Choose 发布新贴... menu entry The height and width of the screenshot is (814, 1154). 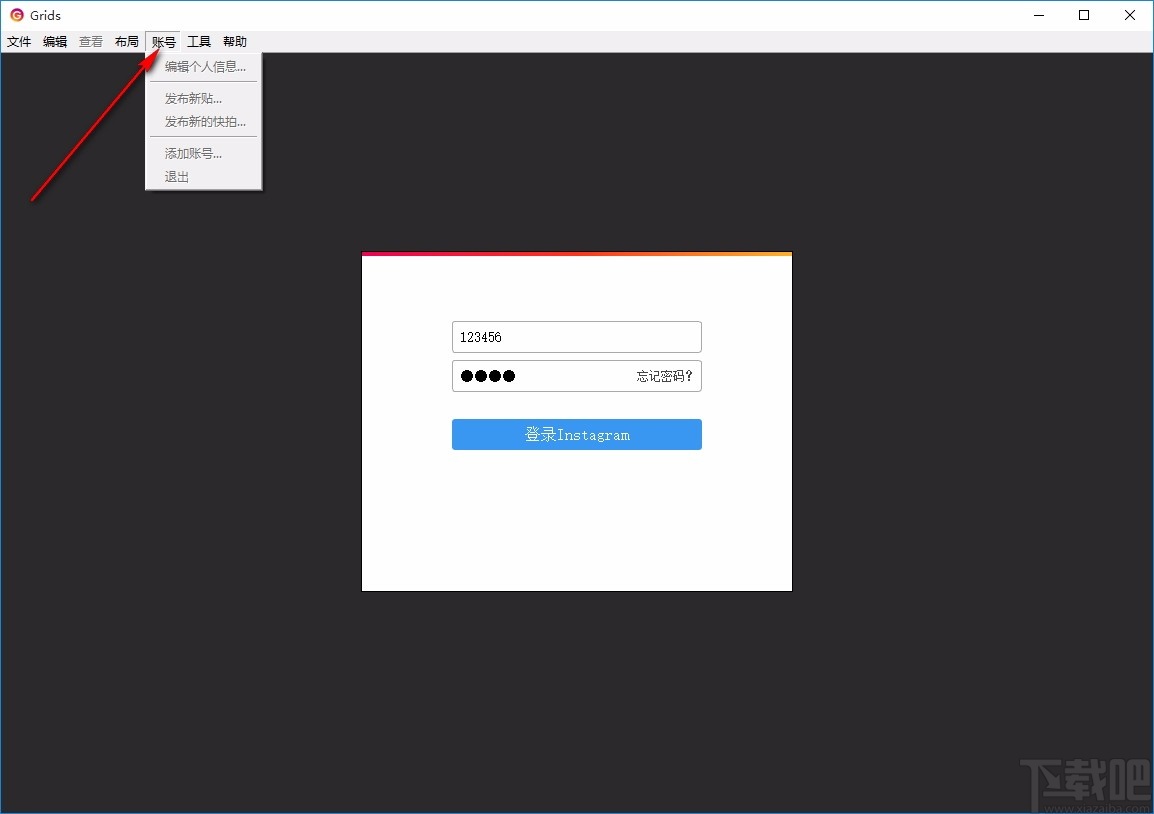pos(204,99)
